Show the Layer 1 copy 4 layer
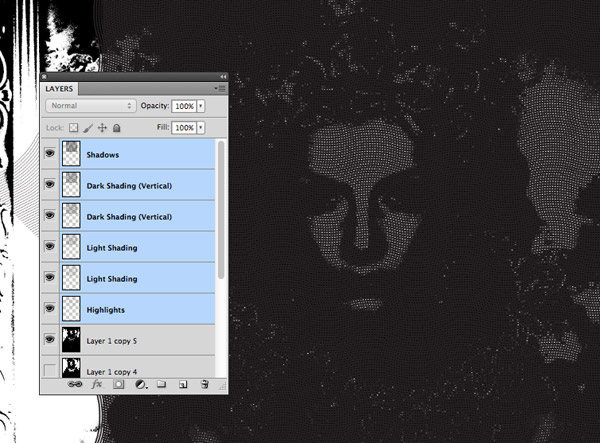The image size is (600, 443). pos(50,370)
